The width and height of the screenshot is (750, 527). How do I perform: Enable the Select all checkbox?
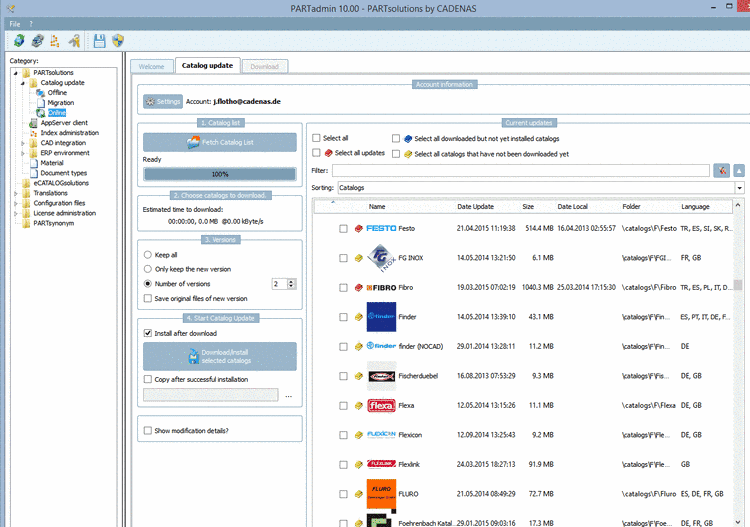pyautogui.click(x=316, y=138)
